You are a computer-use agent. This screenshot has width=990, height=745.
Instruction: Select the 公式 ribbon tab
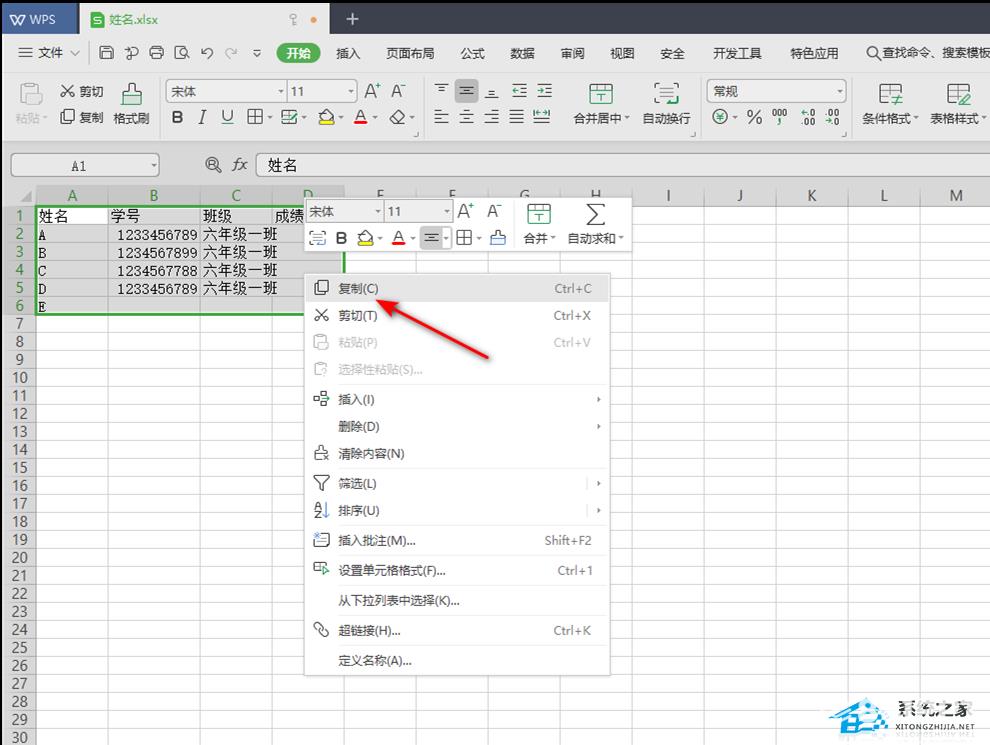[x=472, y=53]
